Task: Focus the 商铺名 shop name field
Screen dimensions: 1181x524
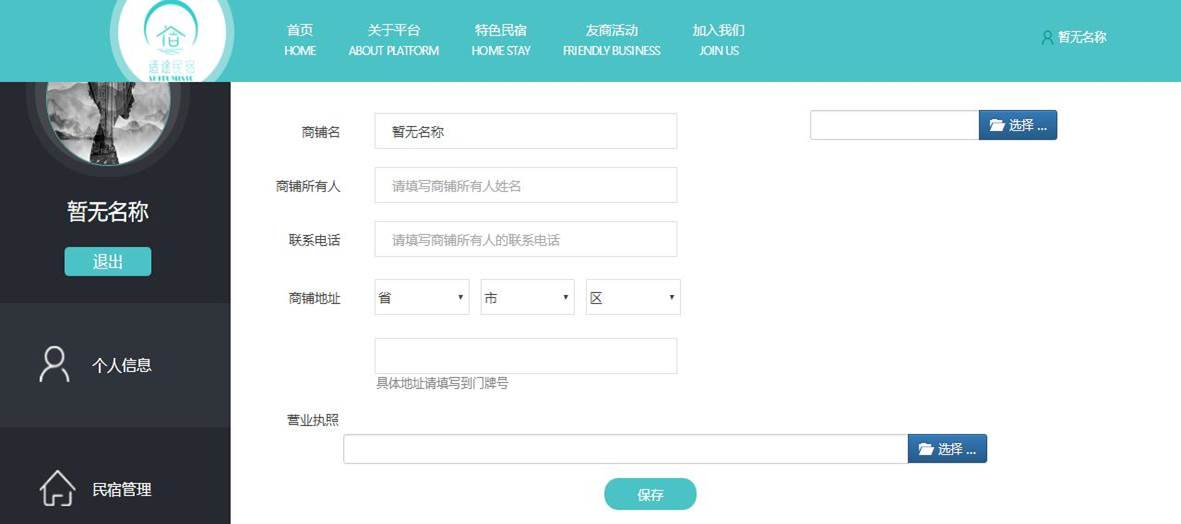Action: [x=525, y=131]
